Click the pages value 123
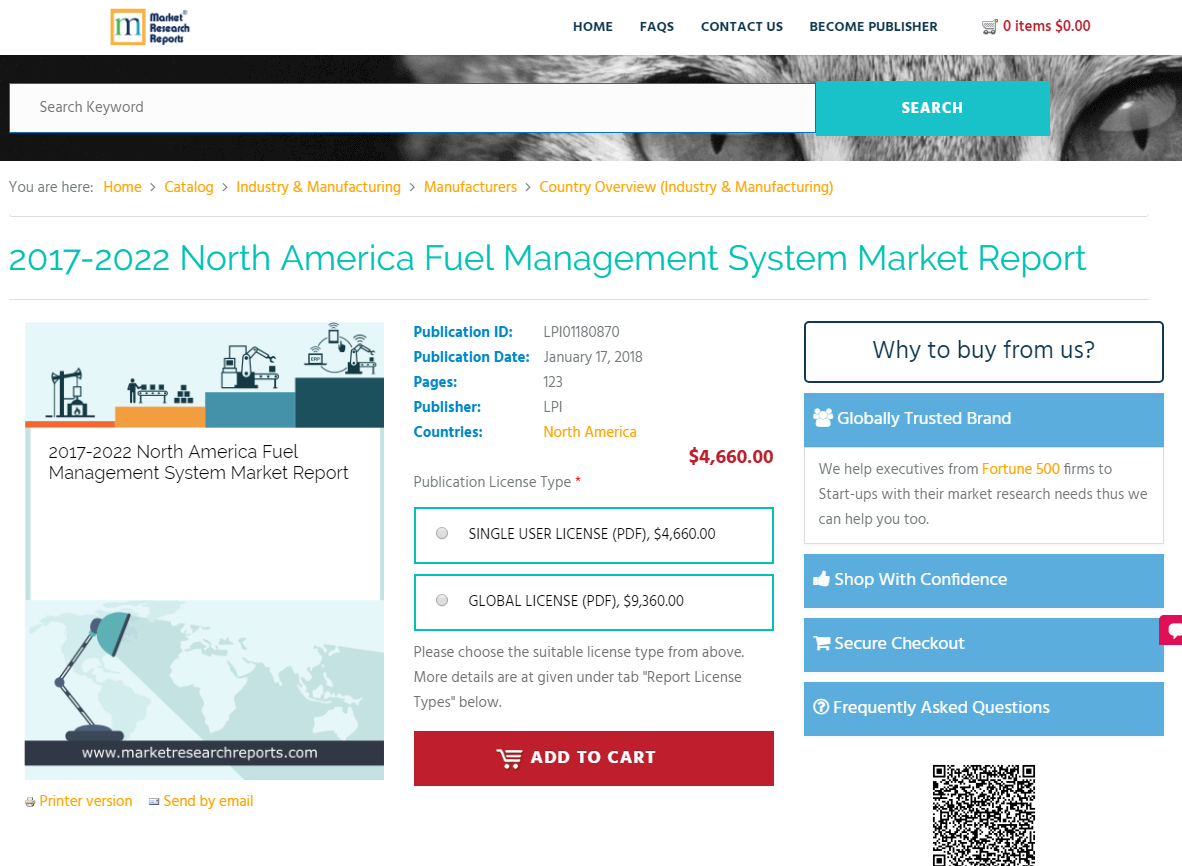 pyautogui.click(x=553, y=382)
